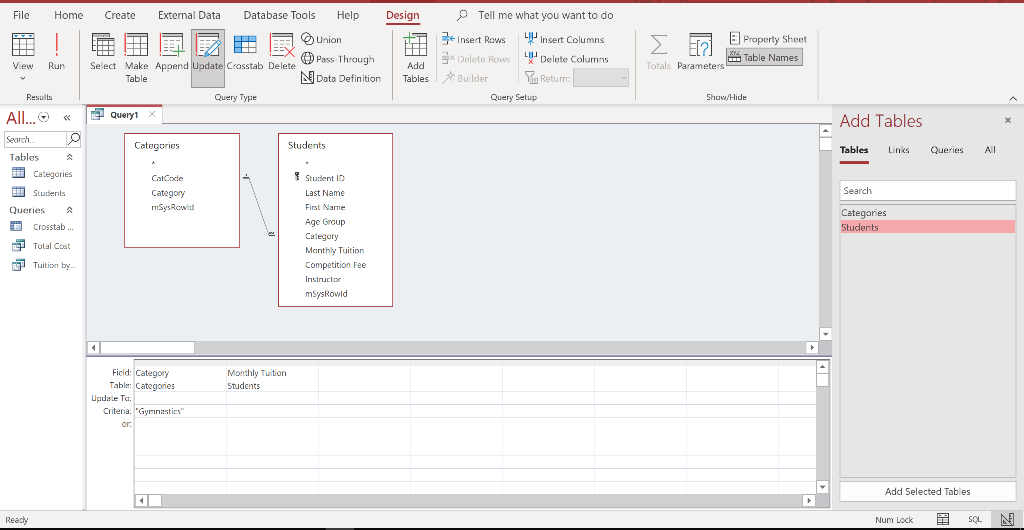The width and height of the screenshot is (1024, 530).
Task: Open the Database Tools tab
Action: [x=280, y=15]
